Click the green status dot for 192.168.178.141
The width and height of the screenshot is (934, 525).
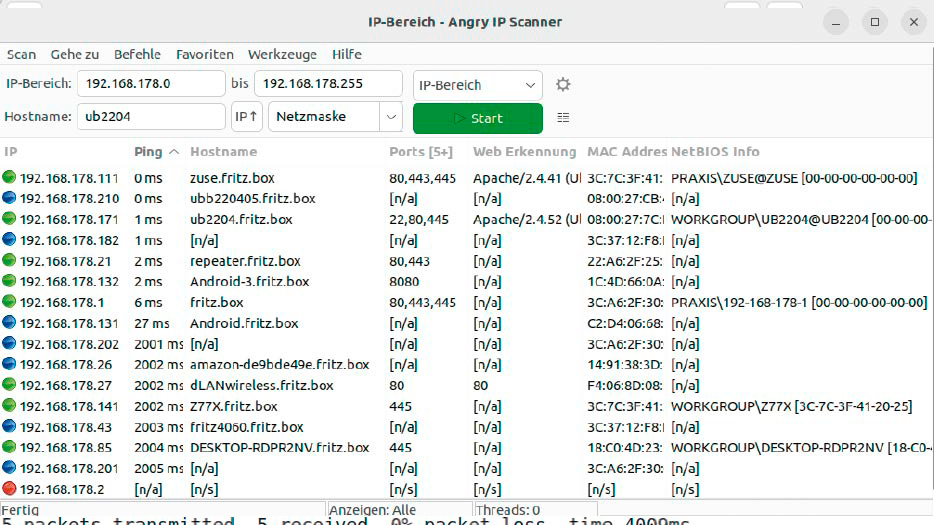click(9, 405)
